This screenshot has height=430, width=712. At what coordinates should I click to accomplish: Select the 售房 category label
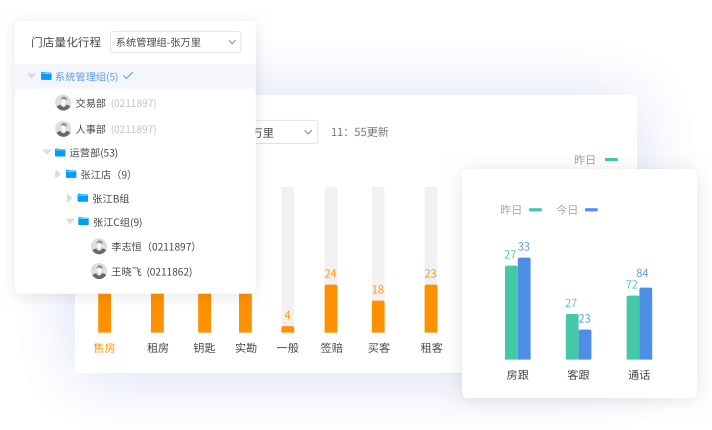pos(104,348)
